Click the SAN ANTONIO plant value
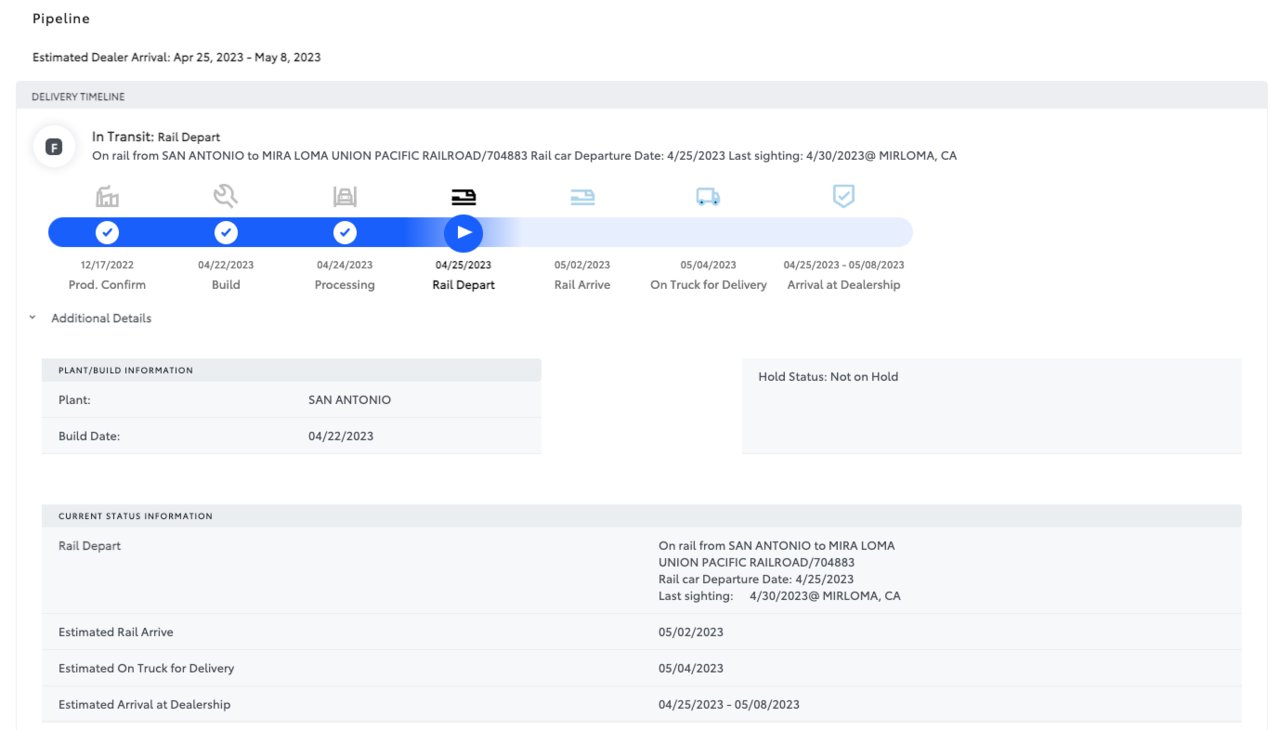Screen dimensions: 1279x730 click(350, 400)
